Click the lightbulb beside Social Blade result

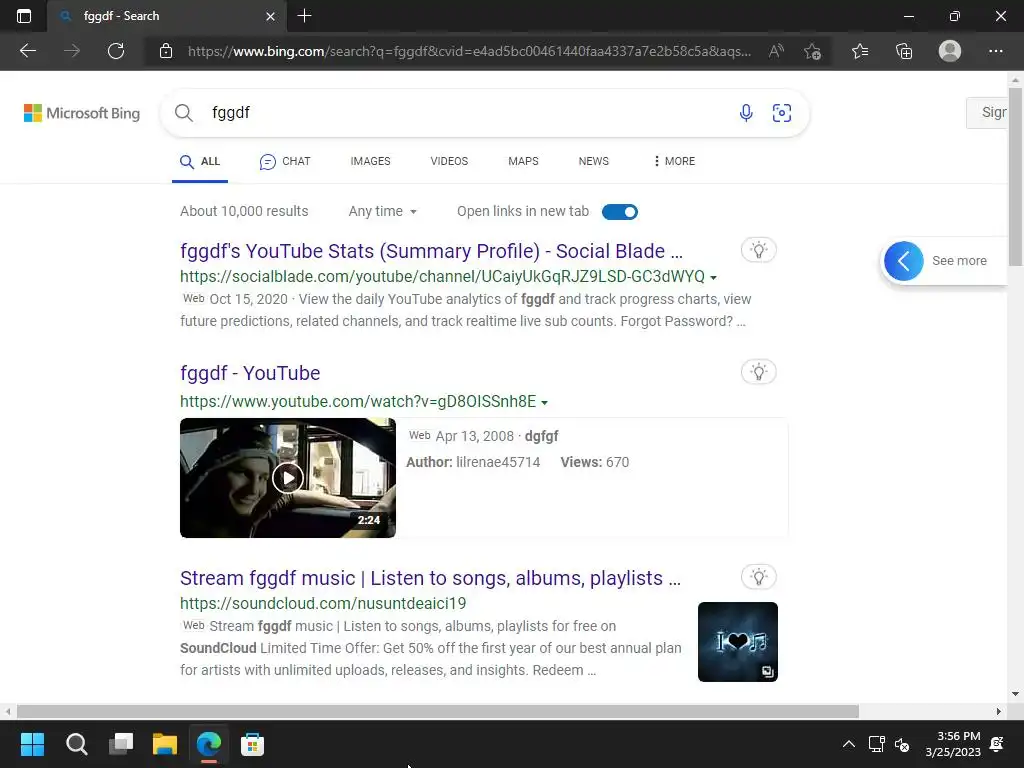click(x=758, y=250)
